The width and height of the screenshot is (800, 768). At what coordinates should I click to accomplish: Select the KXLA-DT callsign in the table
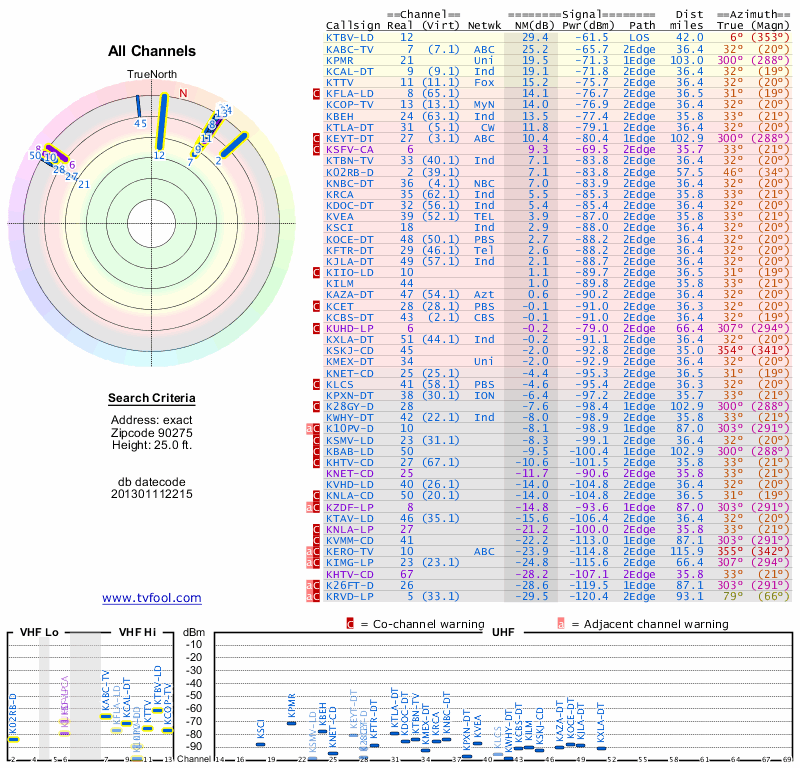[x=350, y=339]
